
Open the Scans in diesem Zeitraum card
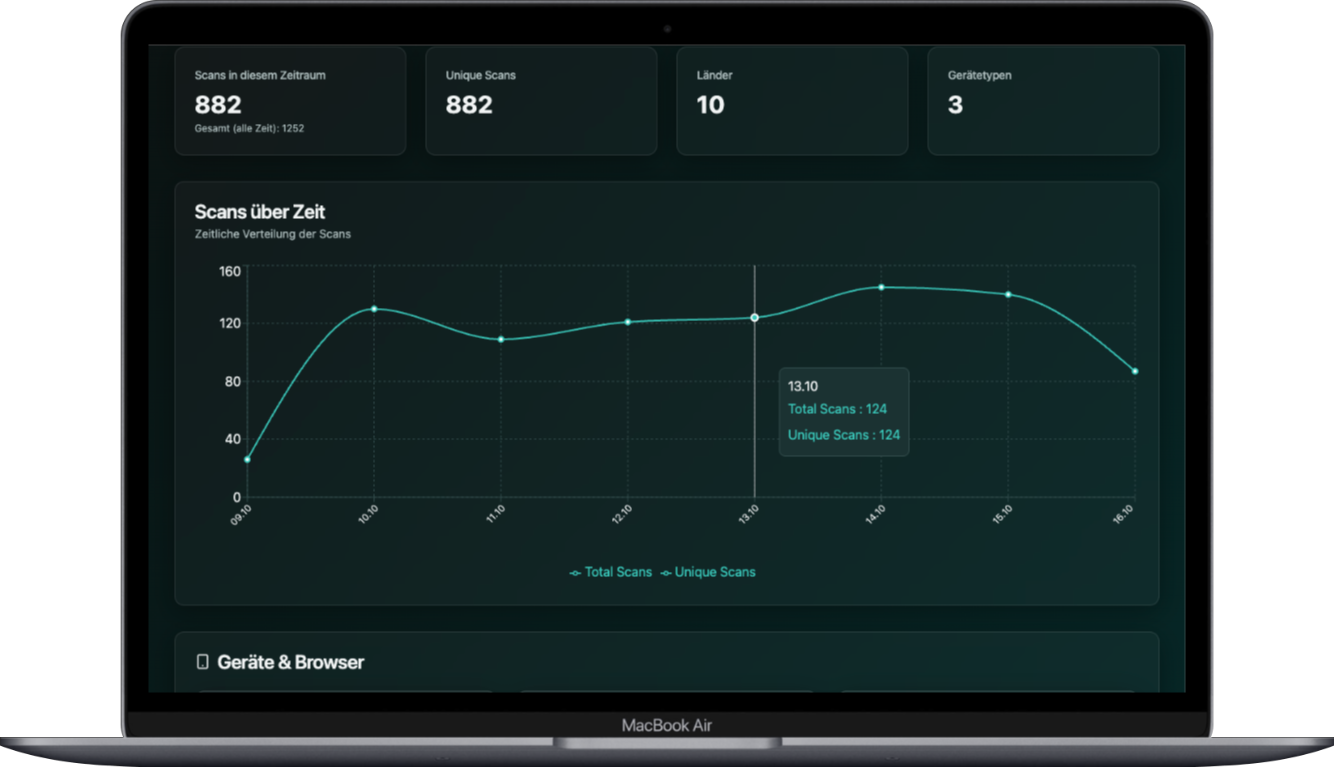point(290,101)
